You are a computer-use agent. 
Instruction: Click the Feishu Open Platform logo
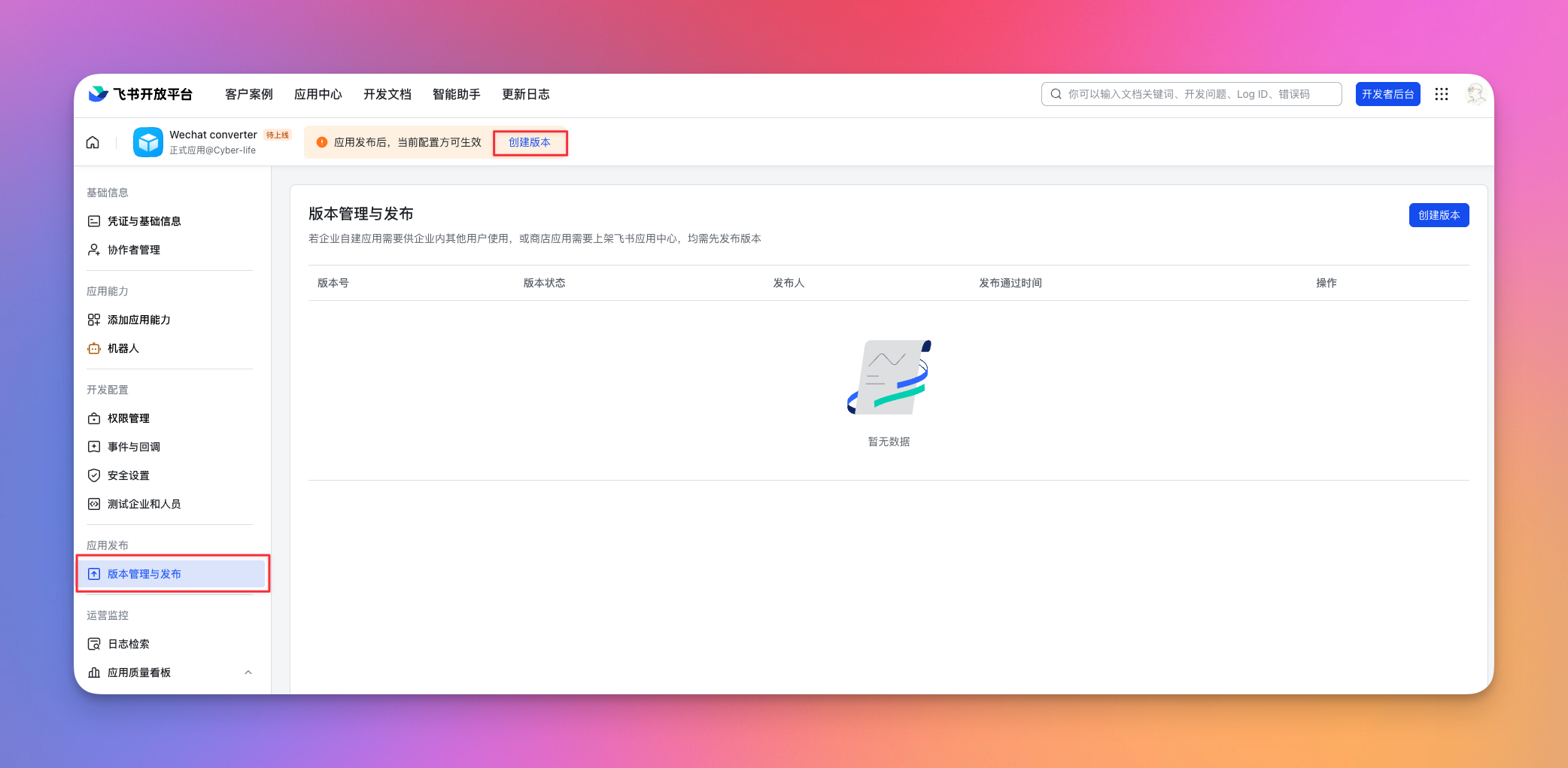click(141, 94)
